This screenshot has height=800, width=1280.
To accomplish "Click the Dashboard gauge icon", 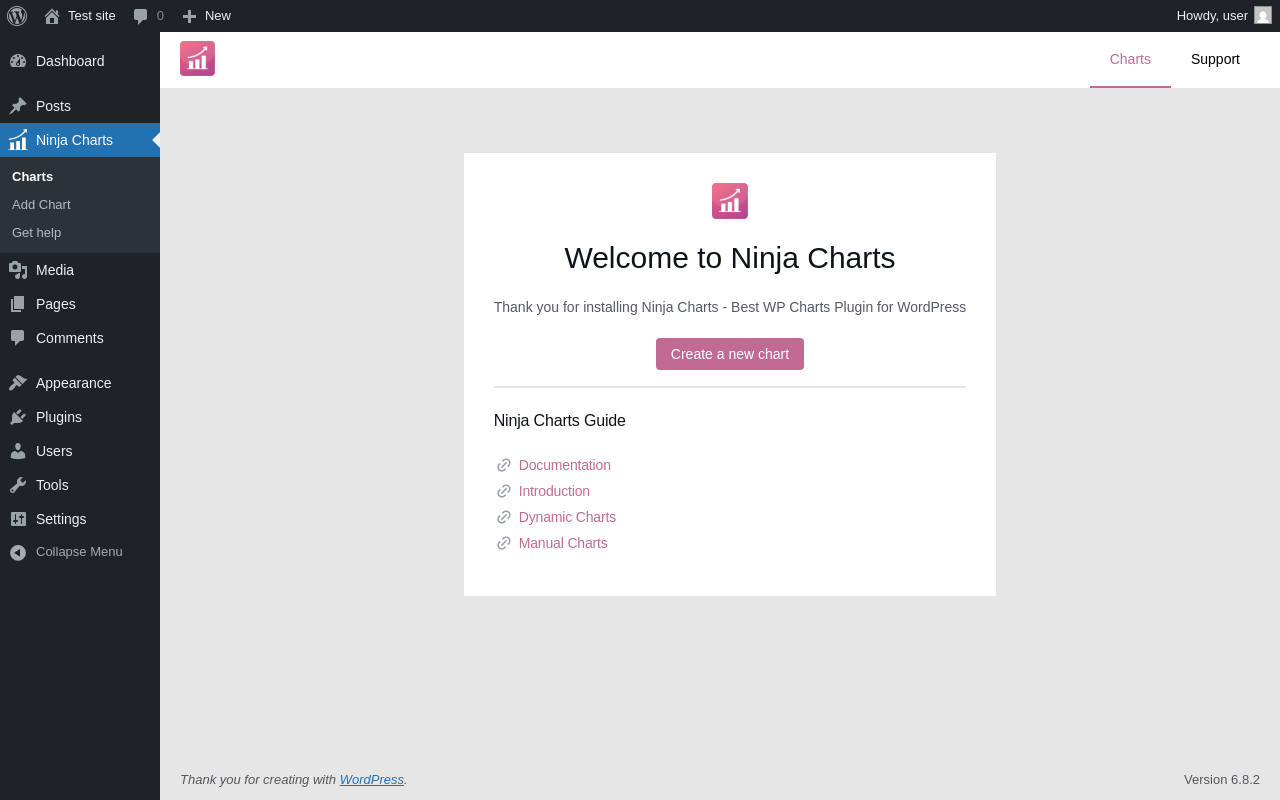I will tap(18, 61).
